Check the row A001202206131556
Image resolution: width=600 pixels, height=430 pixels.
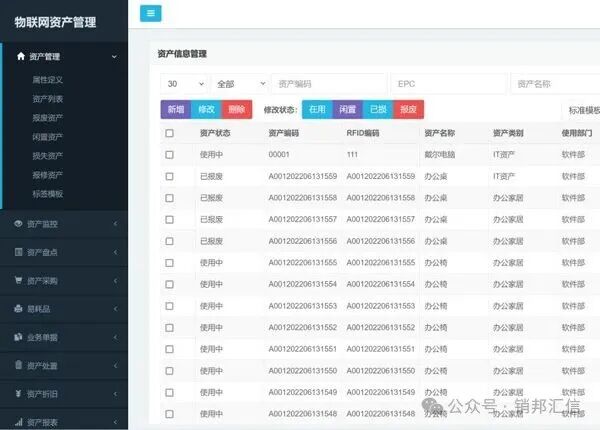tap(169, 241)
